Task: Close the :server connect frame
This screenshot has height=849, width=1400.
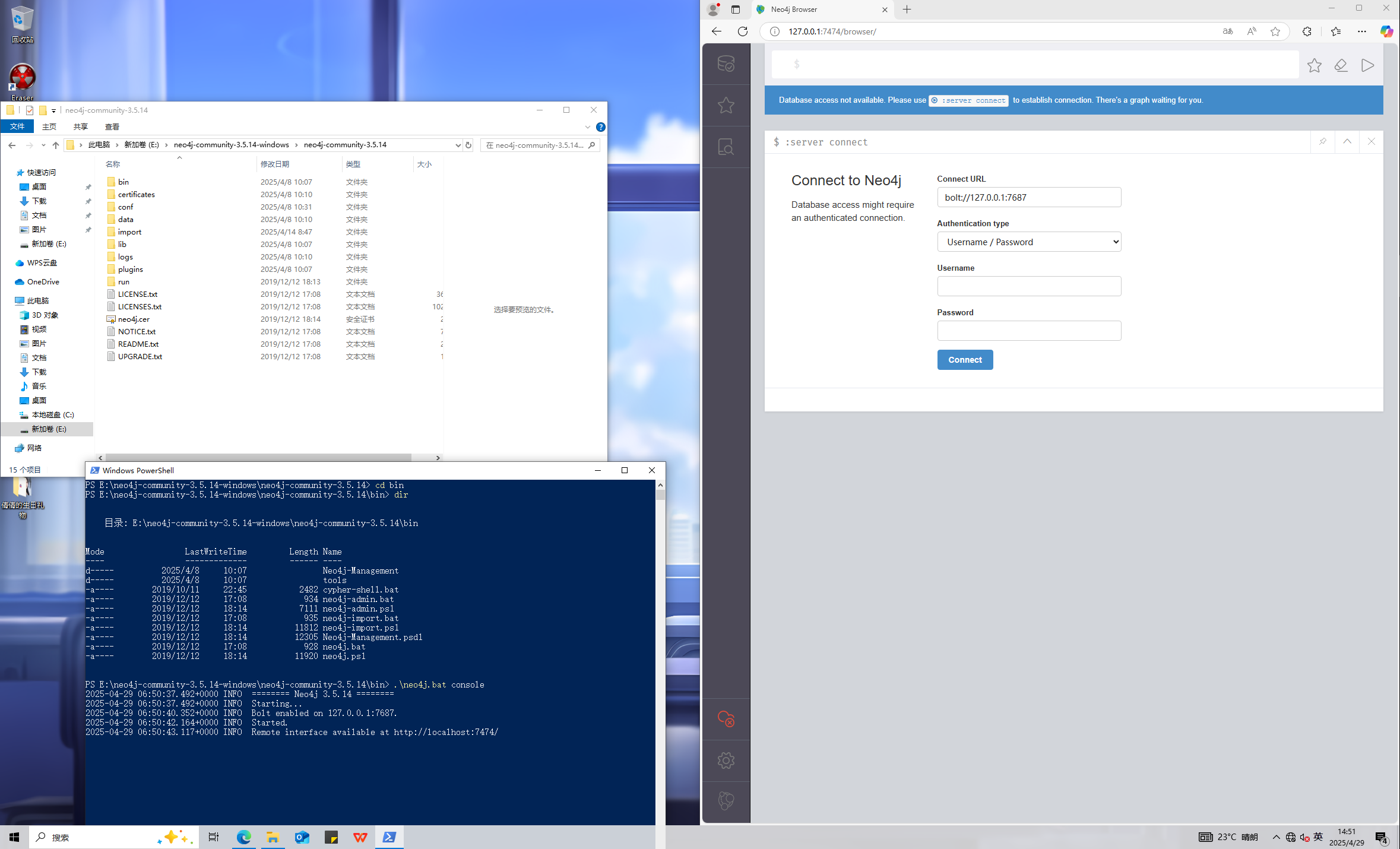Action: pyautogui.click(x=1371, y=142)
